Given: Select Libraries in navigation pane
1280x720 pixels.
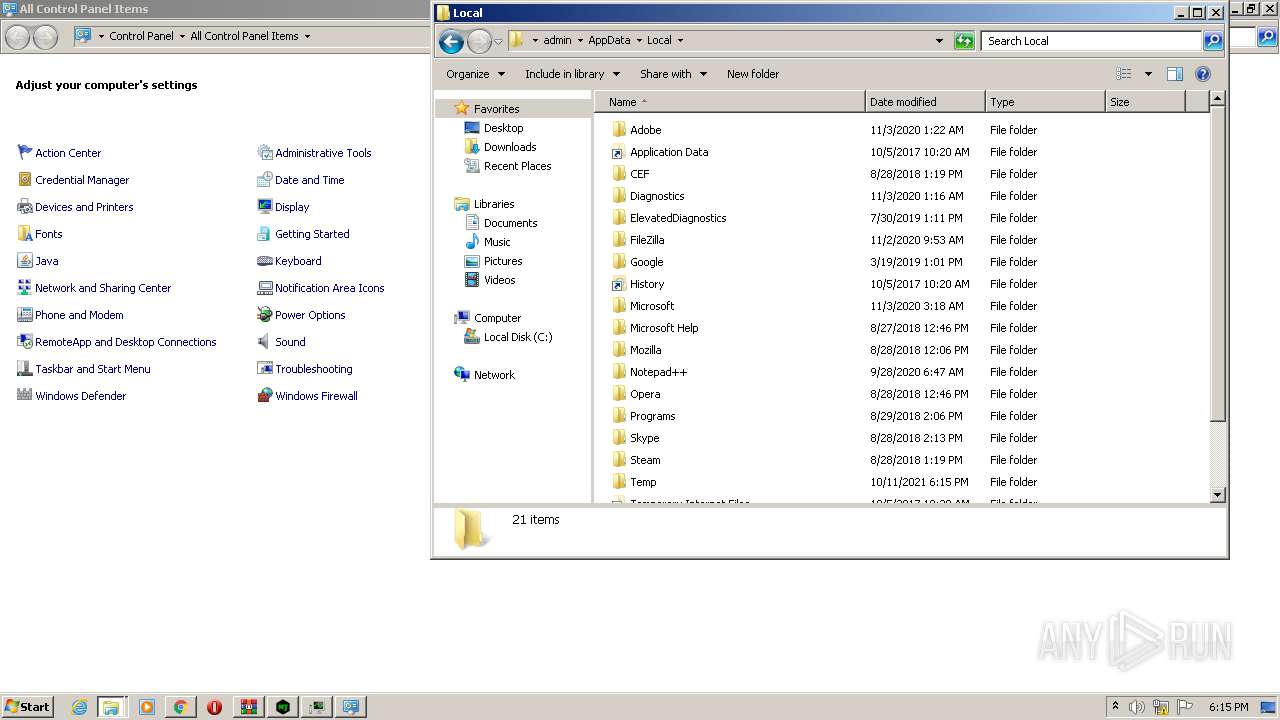Looking at the screenshot, I should pyautogui.click(x=494, y=204).
